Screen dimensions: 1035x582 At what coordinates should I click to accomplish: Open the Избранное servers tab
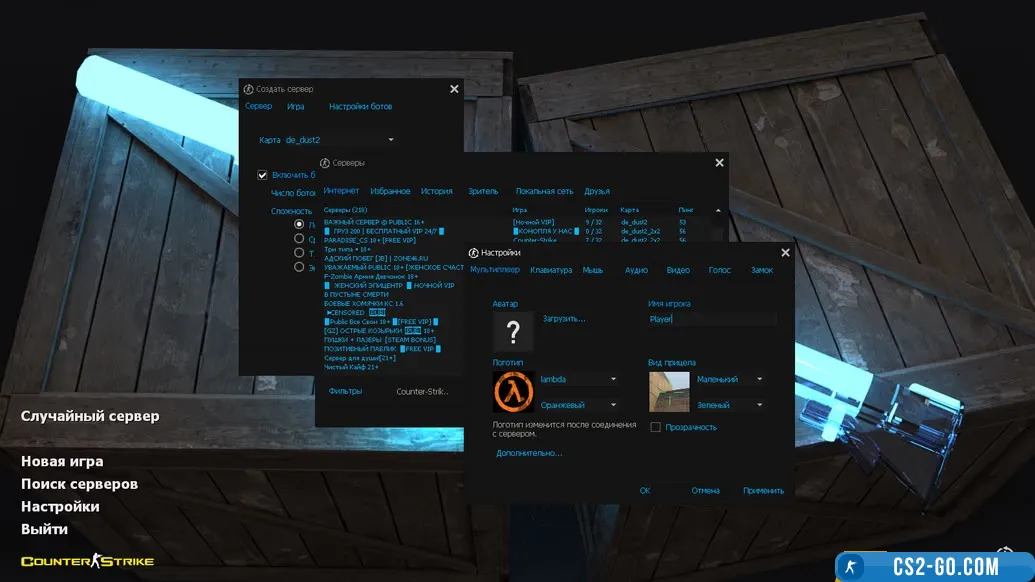(x=390, y=191)
